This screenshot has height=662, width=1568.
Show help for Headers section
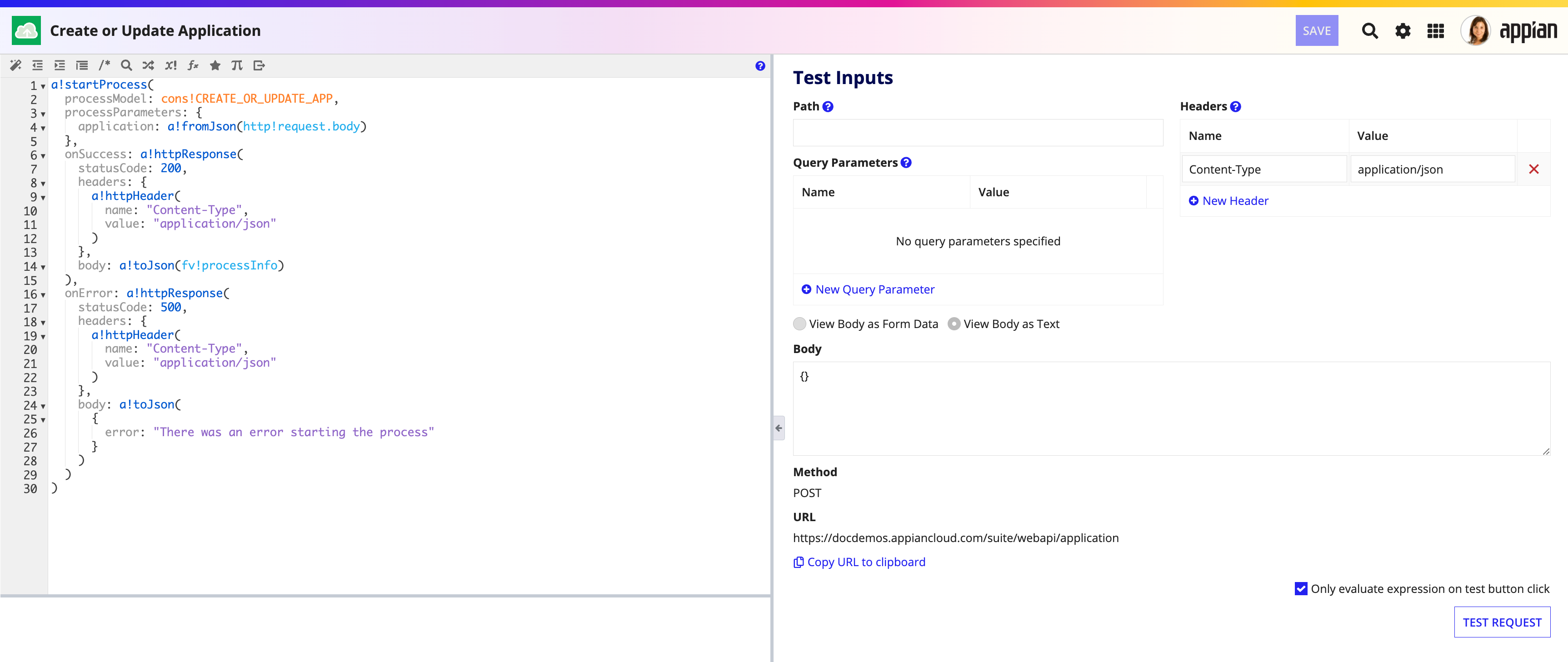[x=1236, y=106]
